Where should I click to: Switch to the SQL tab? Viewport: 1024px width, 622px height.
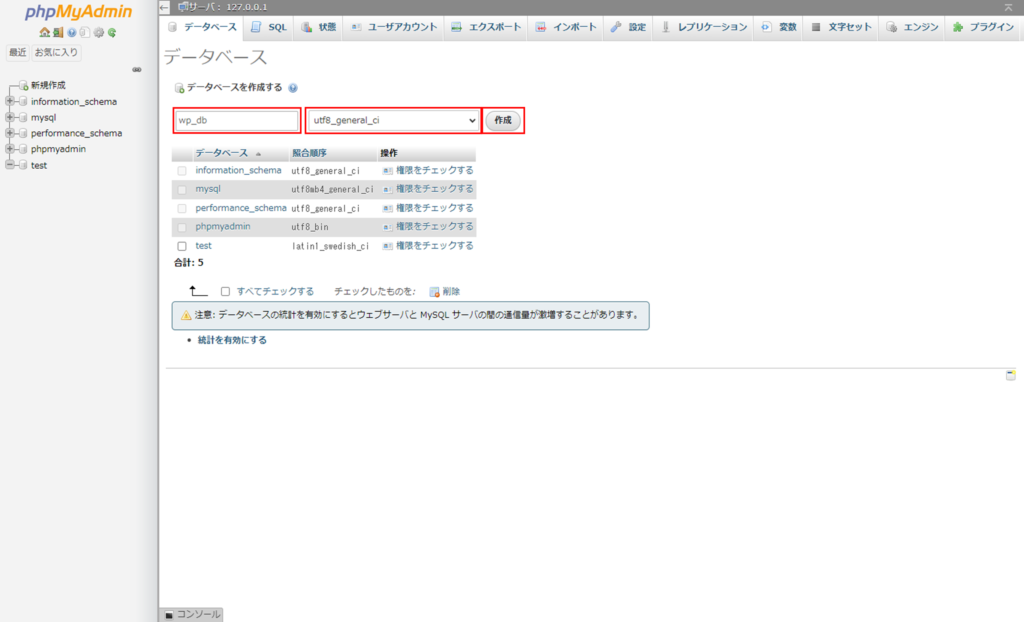pyautogui.click(x=269, y=27)
